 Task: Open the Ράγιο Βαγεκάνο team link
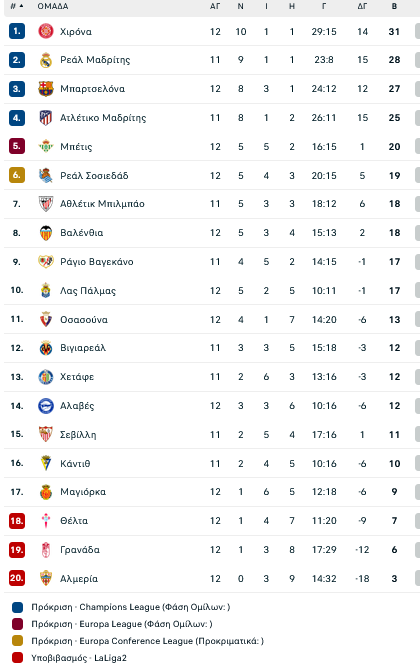click(96, 262)
